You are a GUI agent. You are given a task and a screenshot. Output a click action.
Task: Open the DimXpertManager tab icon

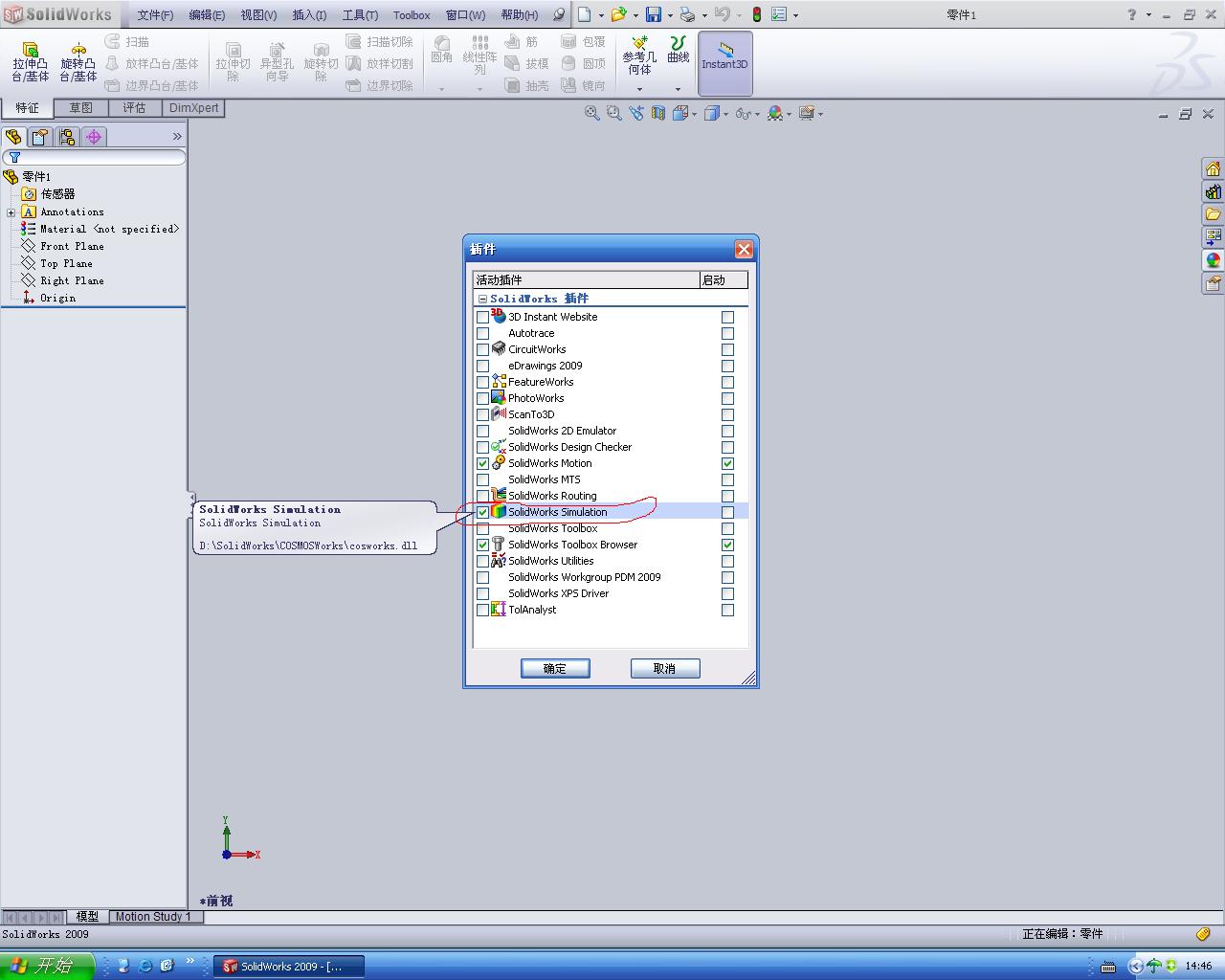94,137
